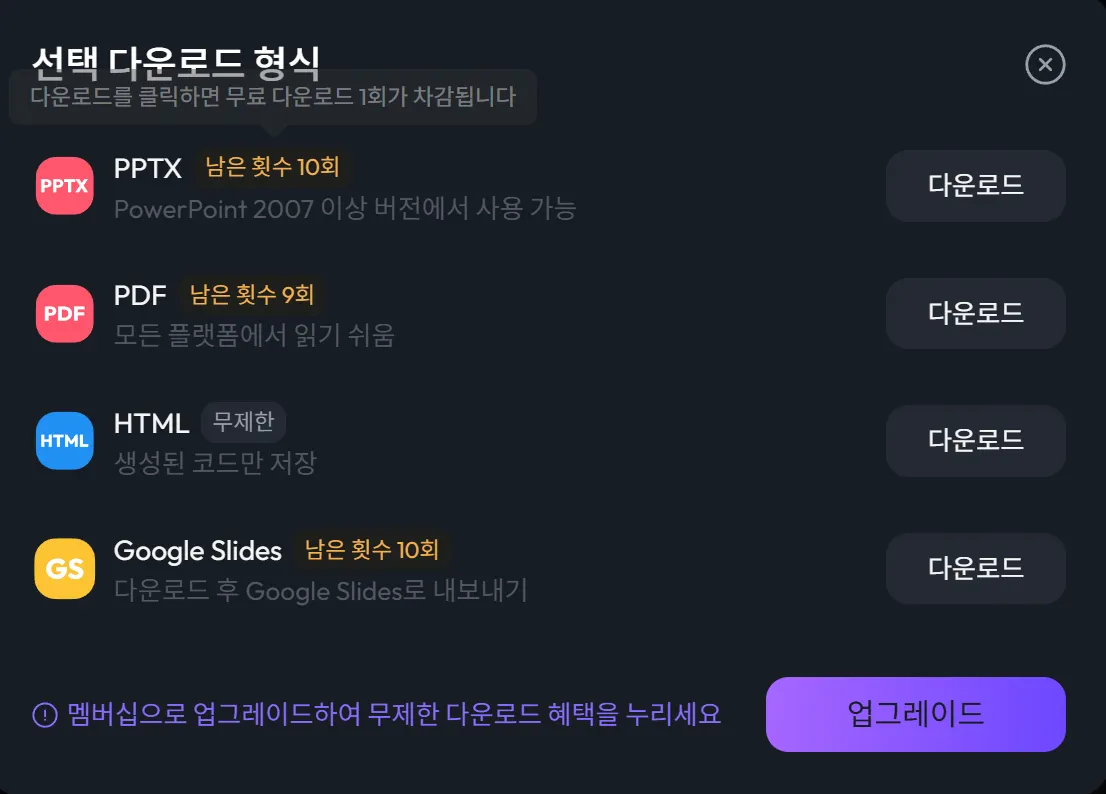Click the red PPTX format icon

point(65,186)
